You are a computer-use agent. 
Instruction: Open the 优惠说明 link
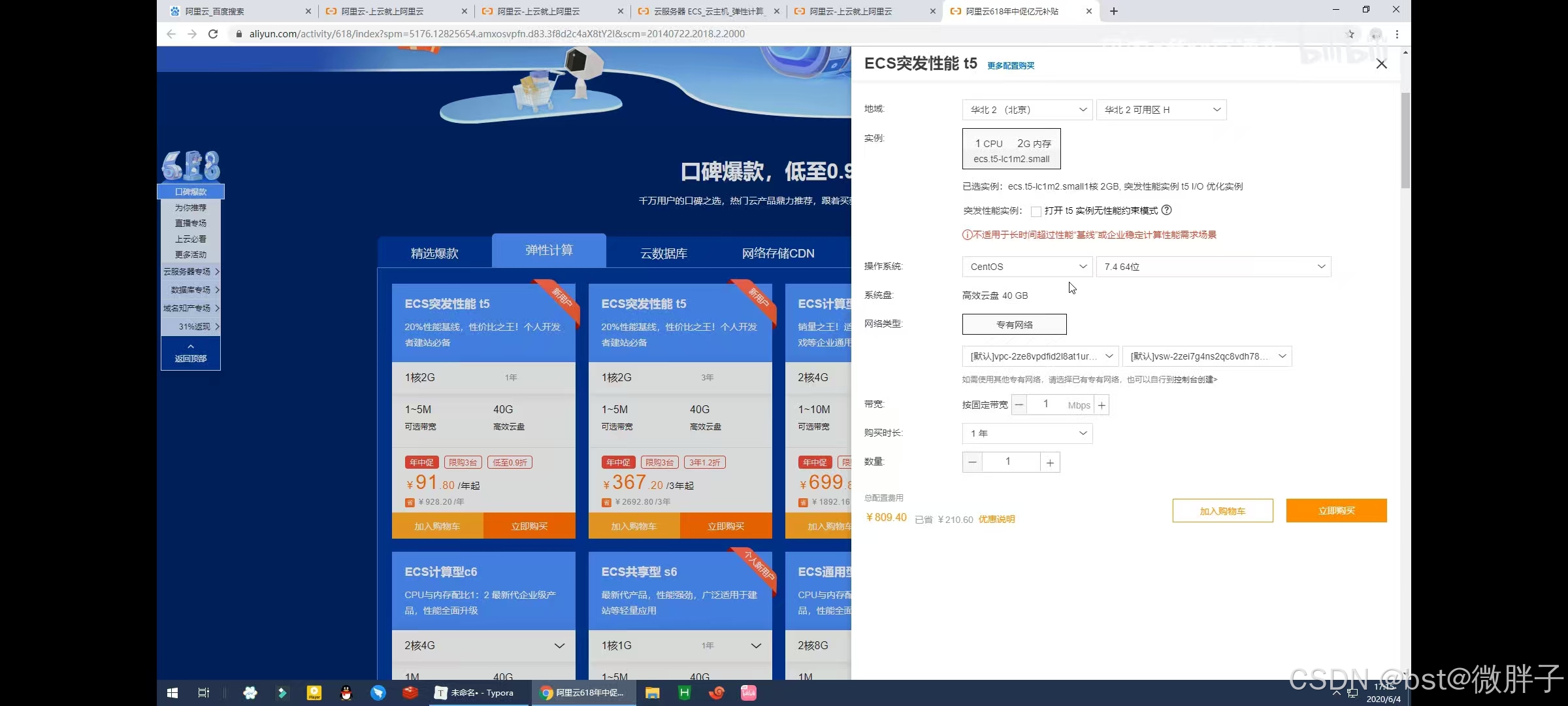coord(996,519)
